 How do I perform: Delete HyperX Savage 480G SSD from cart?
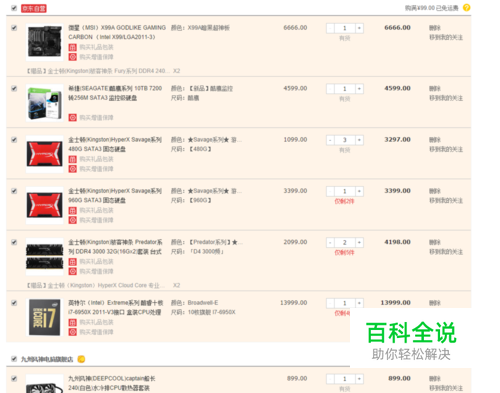tap(435, 140)
